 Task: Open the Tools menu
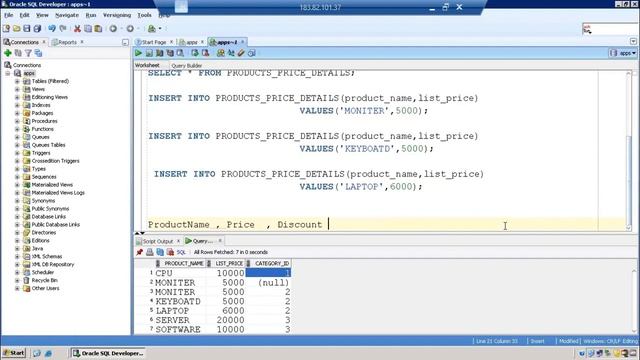(144, 15)
